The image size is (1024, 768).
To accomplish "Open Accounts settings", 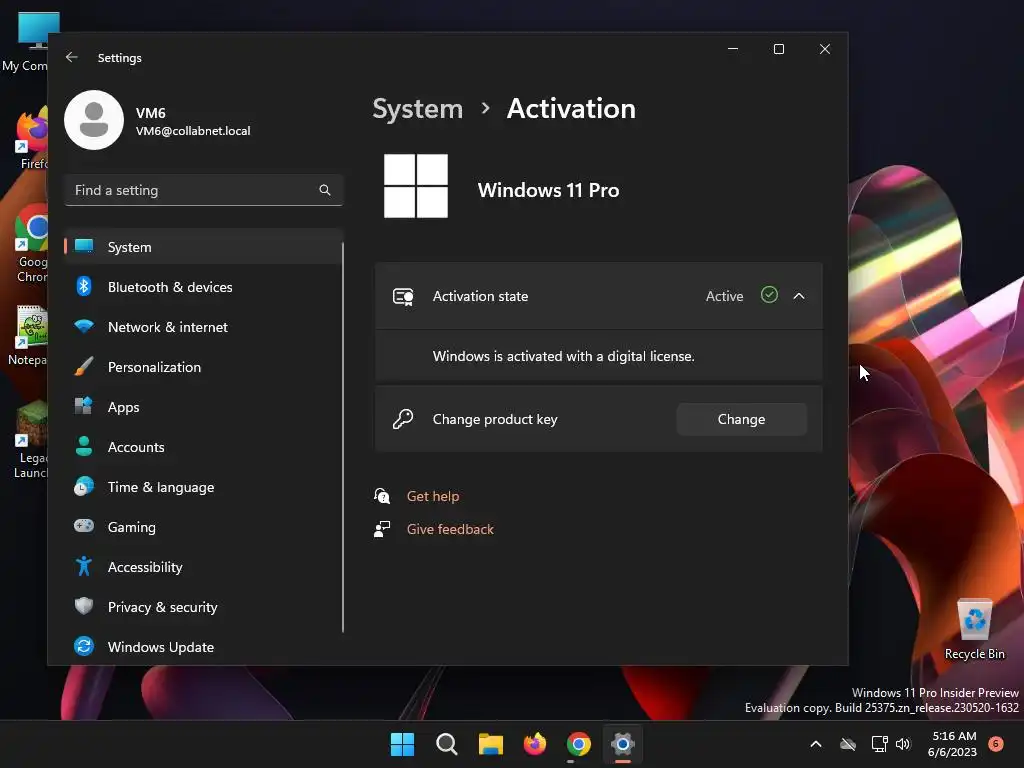I will click(x=203, y=447).
